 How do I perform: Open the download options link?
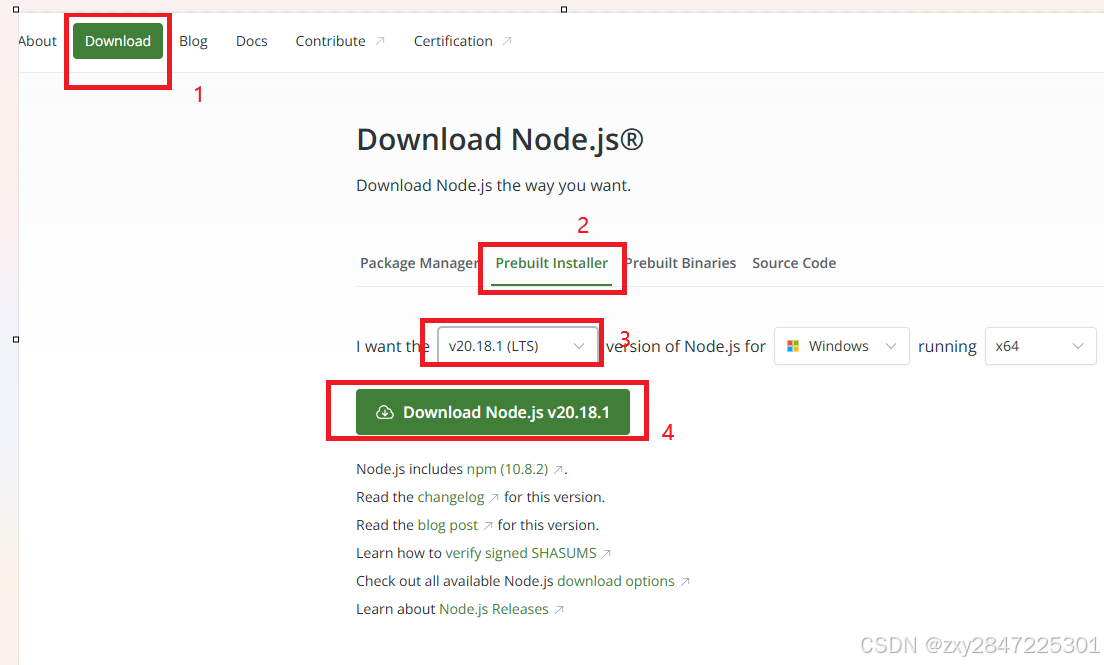click(x=615, y=581)
